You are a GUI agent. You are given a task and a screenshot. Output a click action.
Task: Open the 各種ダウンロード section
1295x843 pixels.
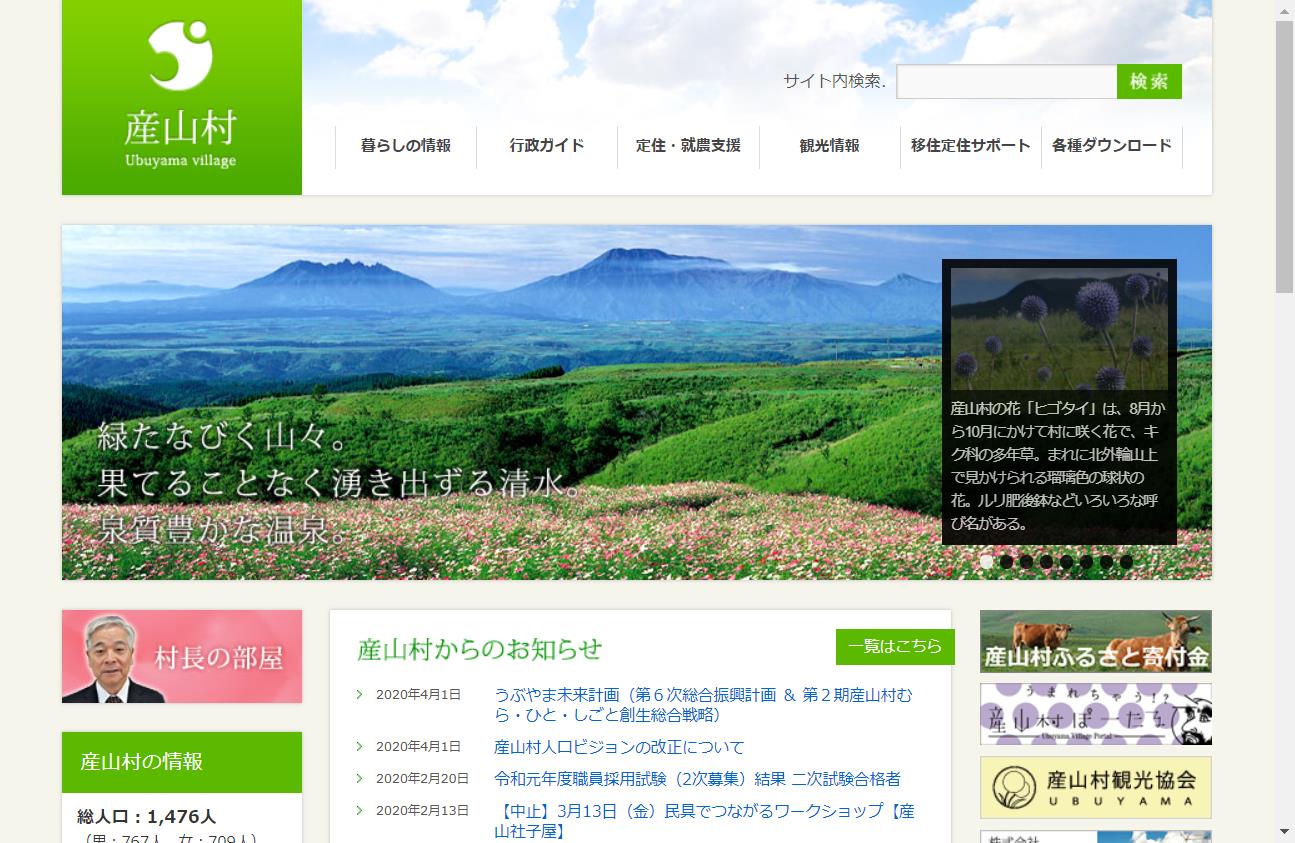tap(1111, 147)
